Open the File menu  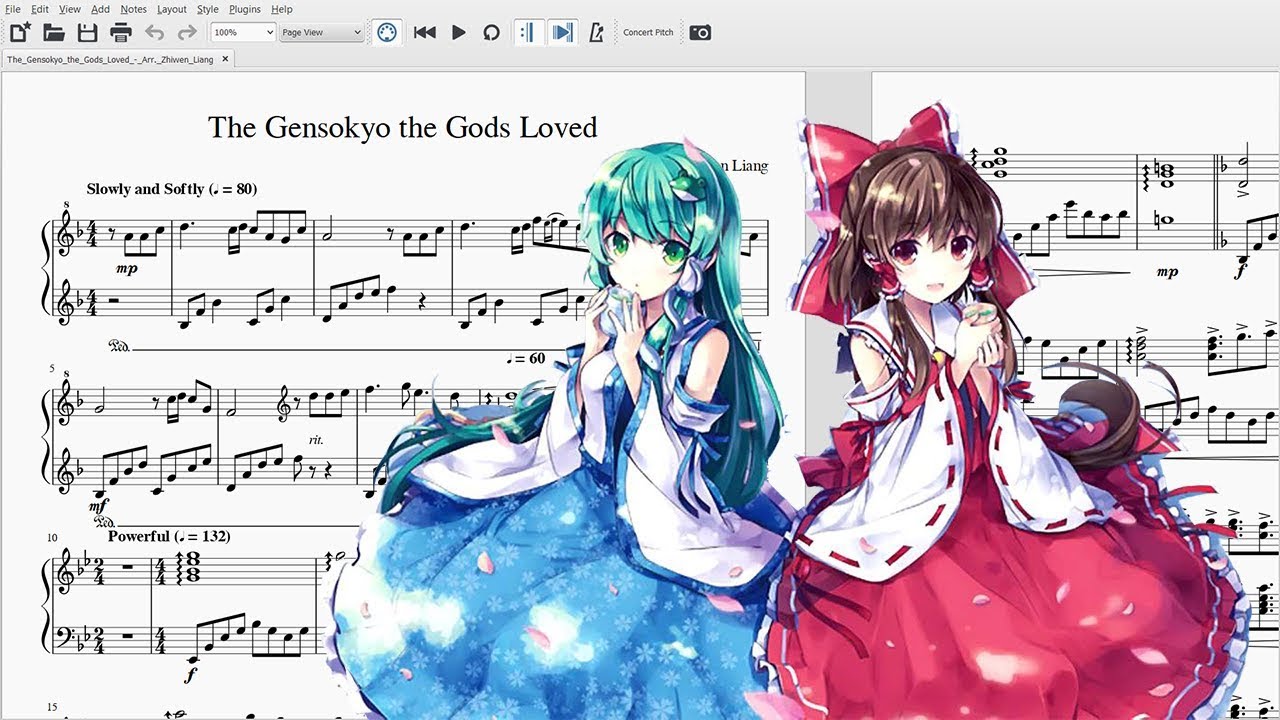click(13, 9)
